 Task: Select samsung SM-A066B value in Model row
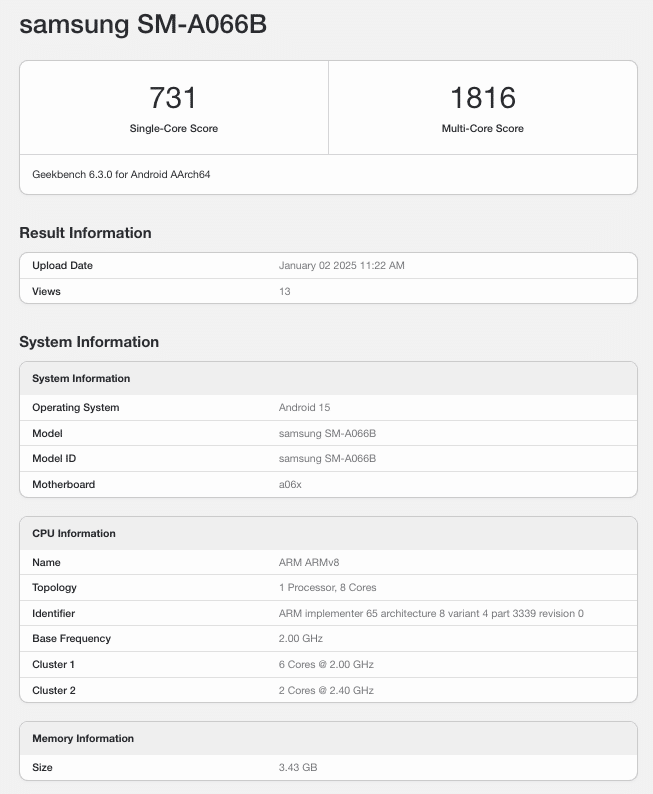pos(327,433)
